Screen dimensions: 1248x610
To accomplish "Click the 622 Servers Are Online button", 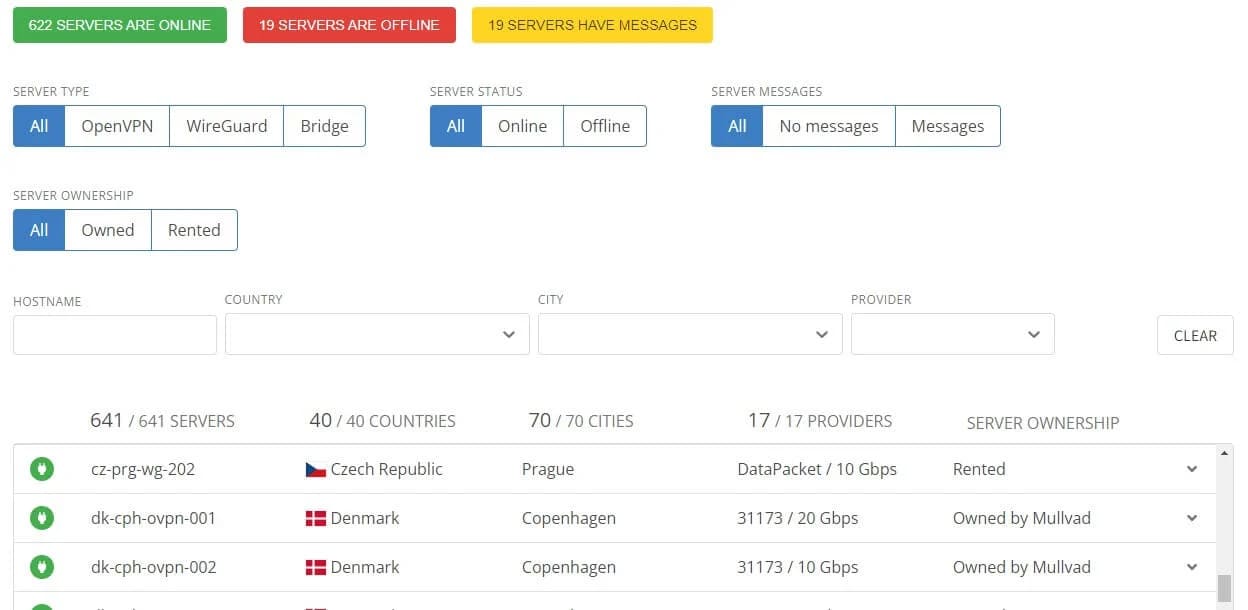I will [120, 25].
